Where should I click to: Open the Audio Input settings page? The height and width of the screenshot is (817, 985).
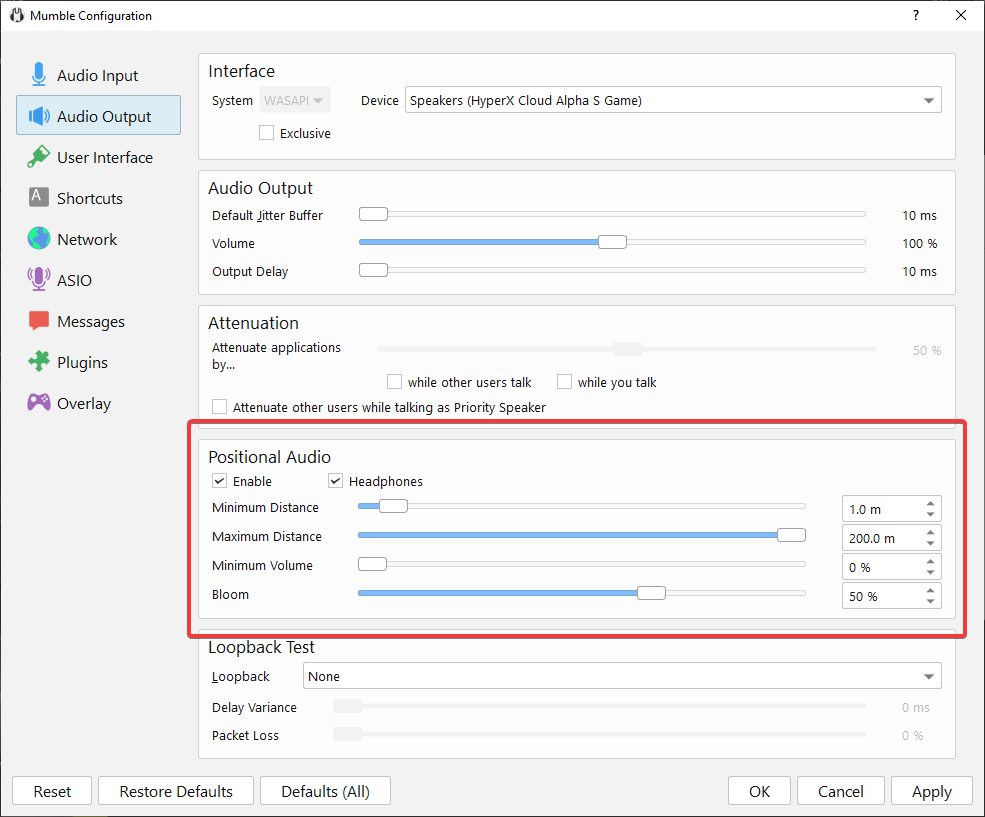(99, 75)
